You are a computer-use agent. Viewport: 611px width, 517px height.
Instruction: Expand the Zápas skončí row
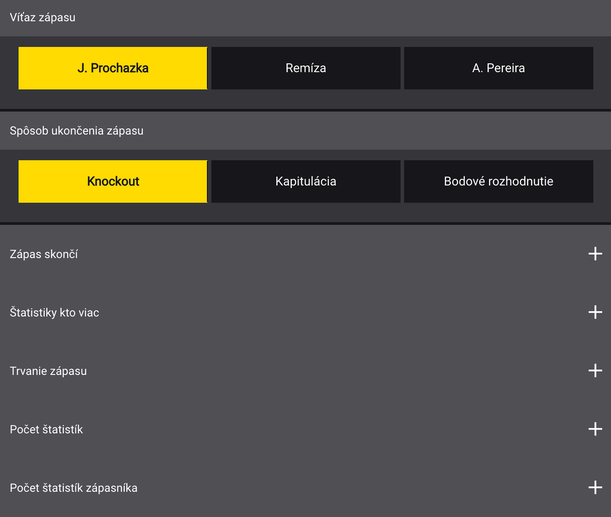point(306,254)
